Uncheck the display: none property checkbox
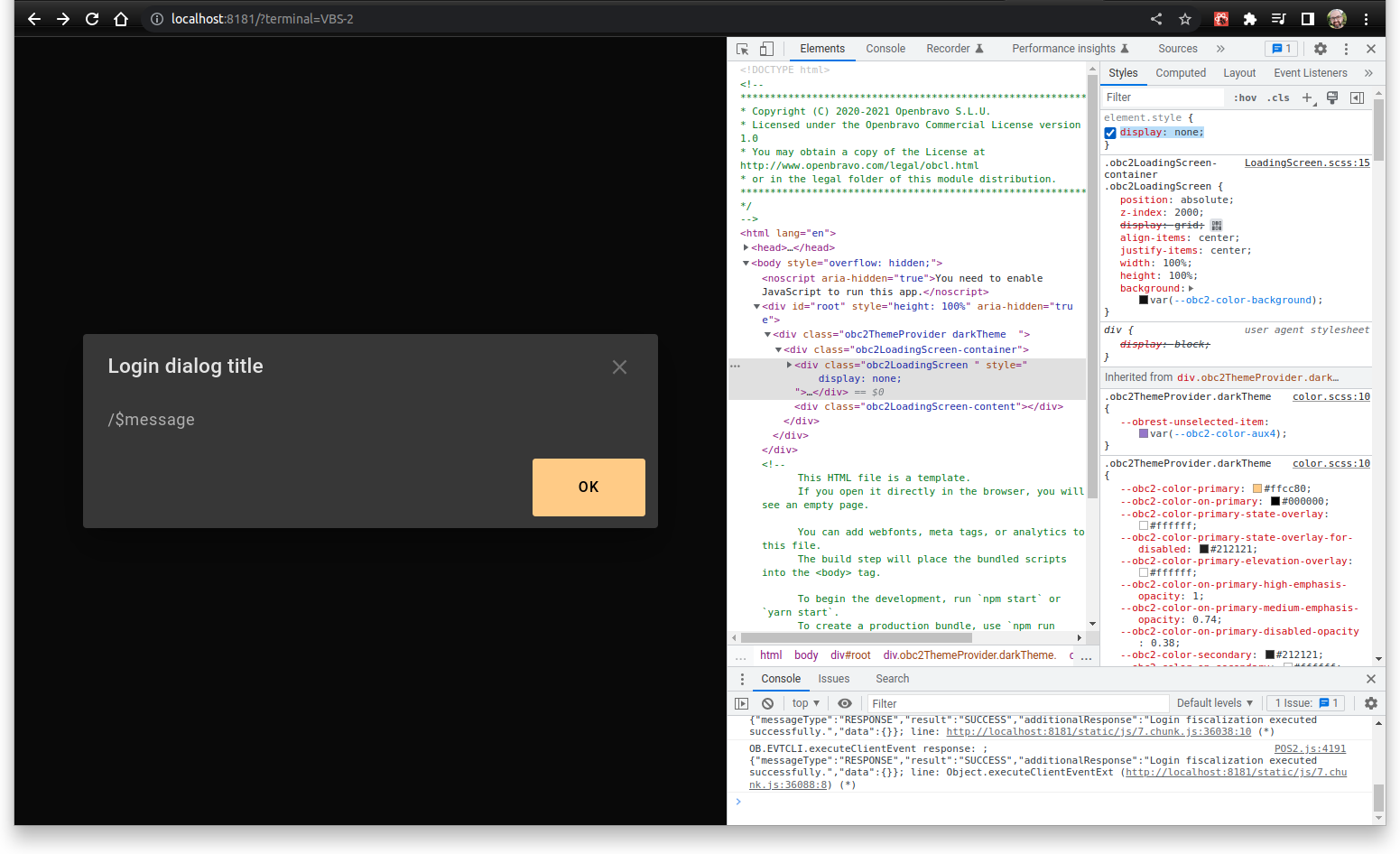This screenshot has width=1400, height=854. coord(1110,133)
